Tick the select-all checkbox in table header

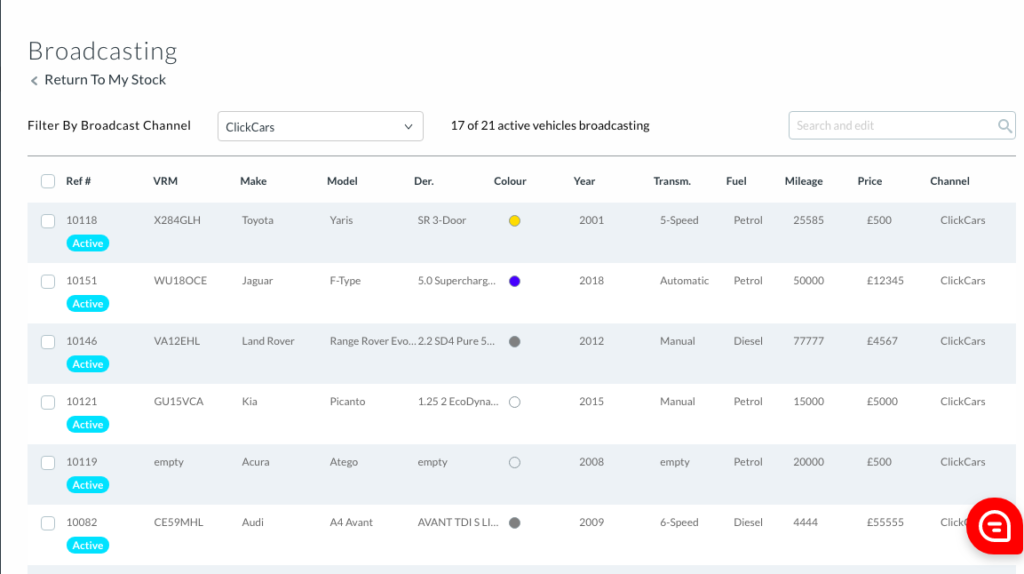[x=48, y=182]
